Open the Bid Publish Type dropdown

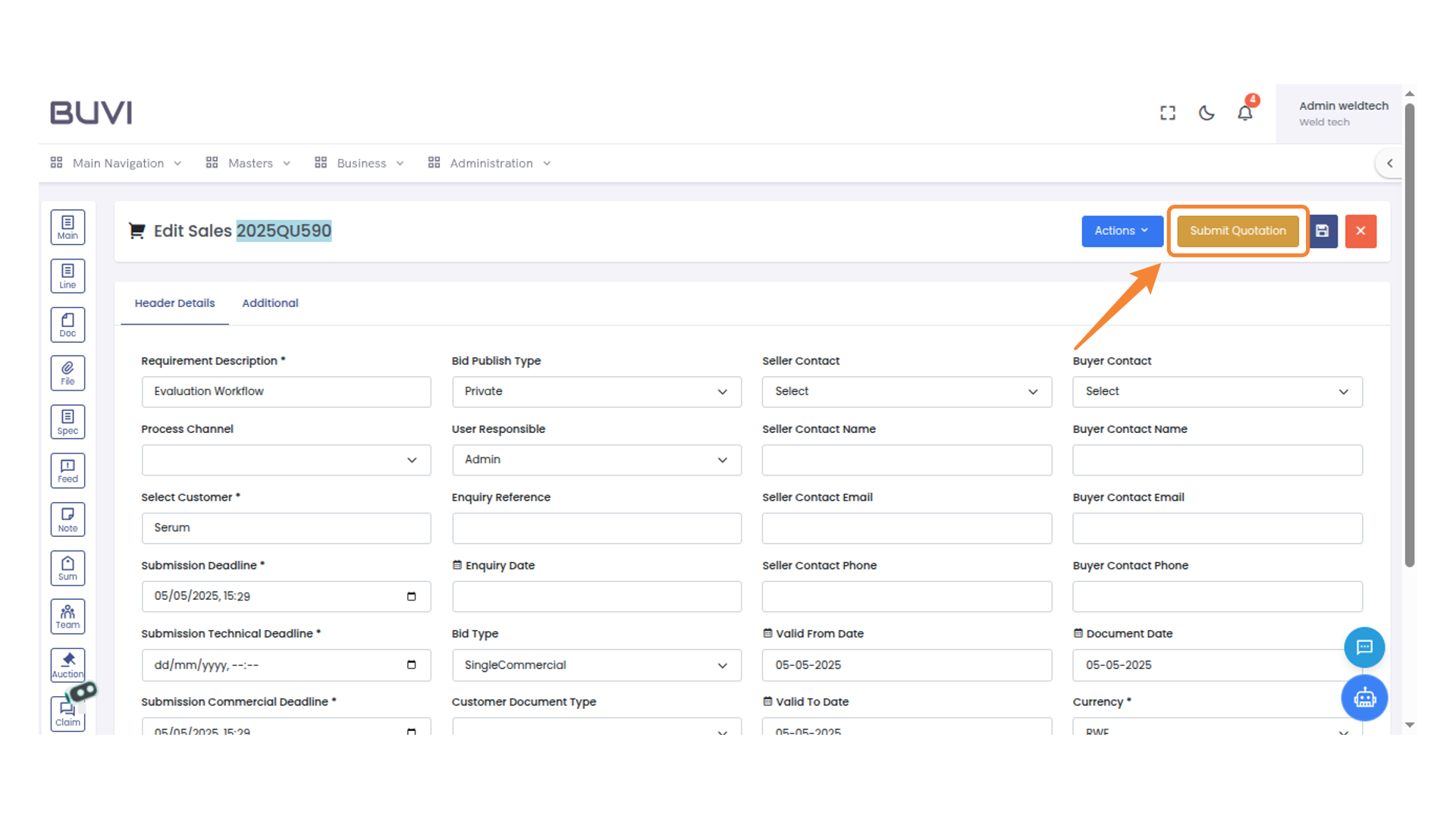click(596, 391)
